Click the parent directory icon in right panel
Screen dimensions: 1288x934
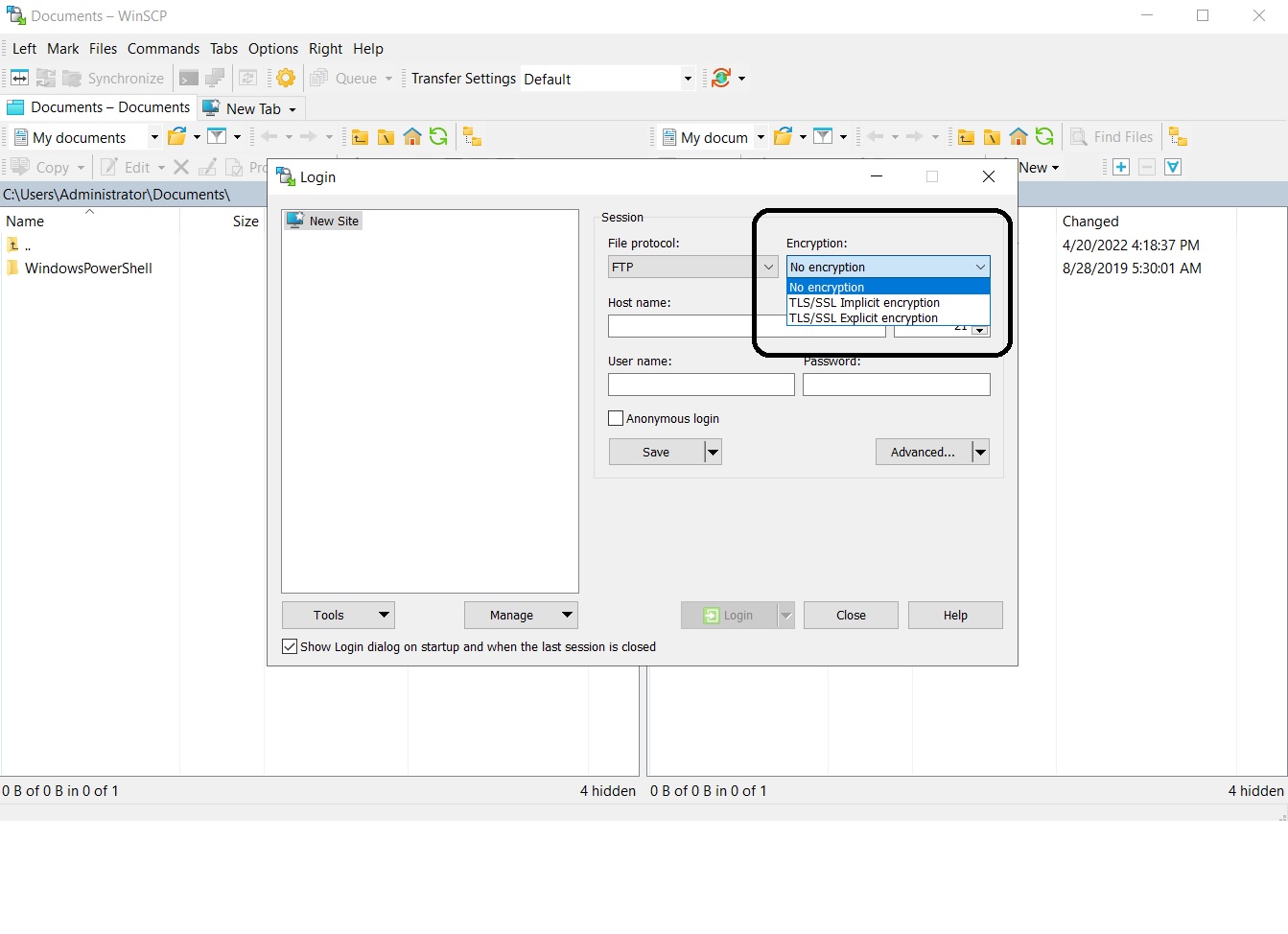pos(966,137)
